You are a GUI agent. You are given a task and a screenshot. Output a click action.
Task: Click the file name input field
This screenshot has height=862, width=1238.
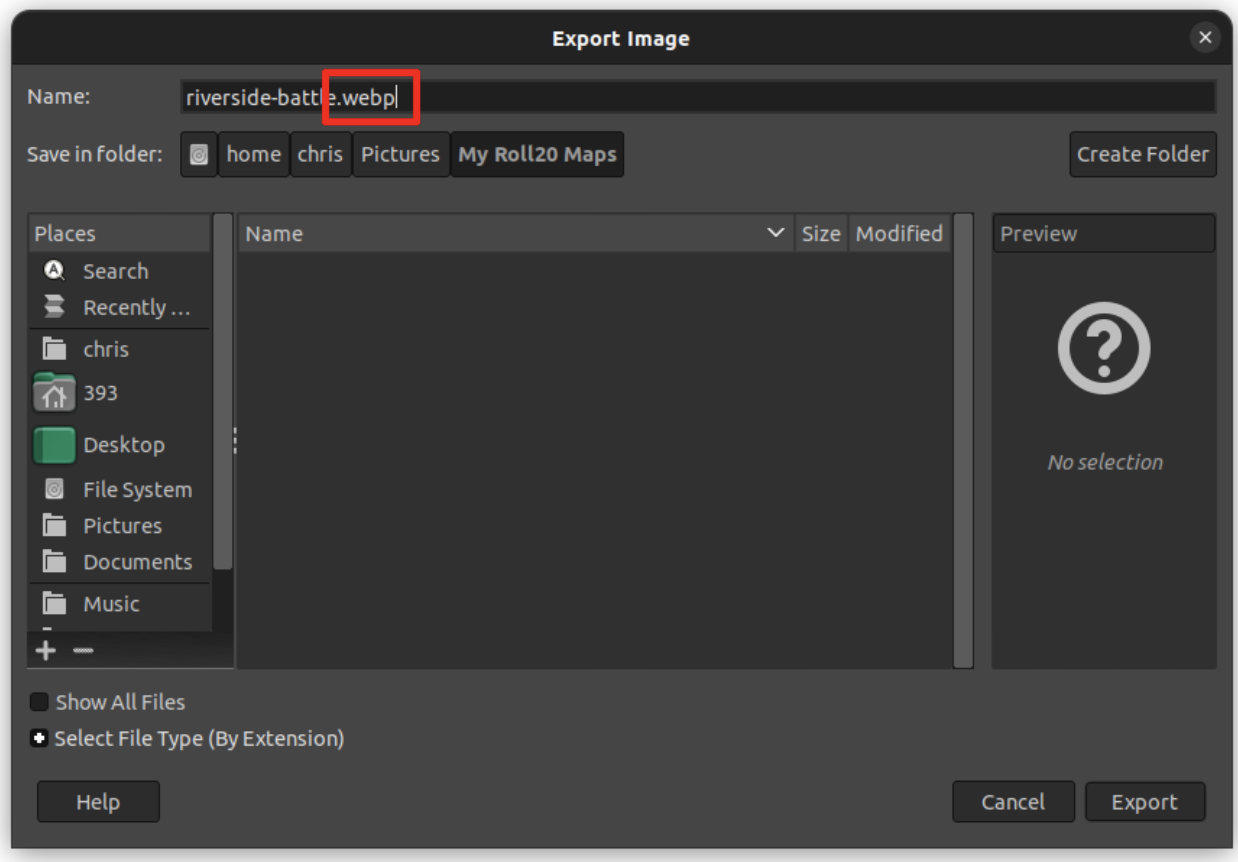click(x=700, y=97)
